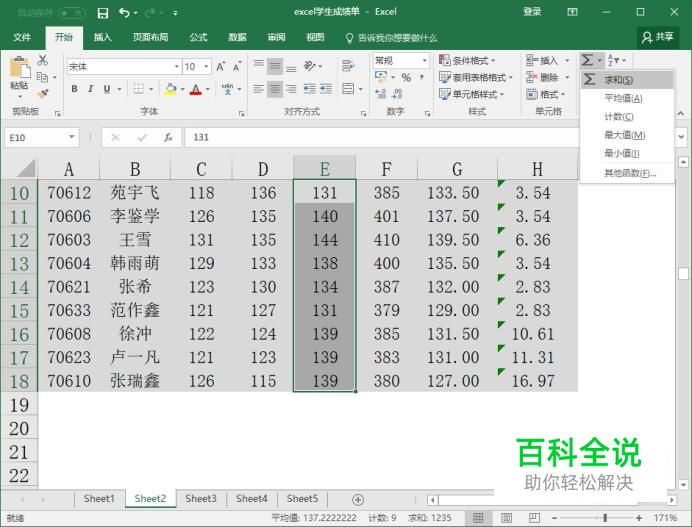Toggle the AutoSave switch

[x=71, y=13]
